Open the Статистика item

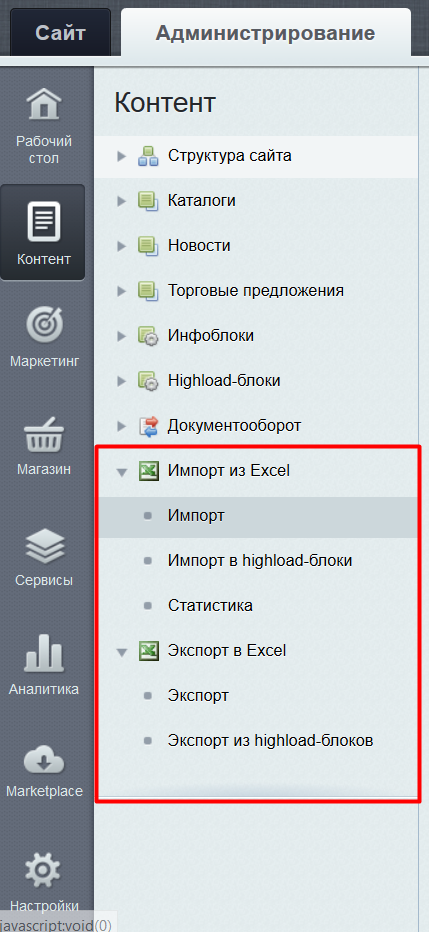click(210, 606)
